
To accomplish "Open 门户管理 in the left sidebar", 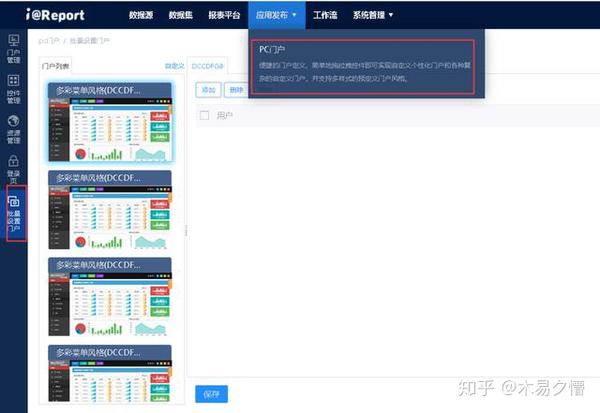I will (x=13, y=49).
